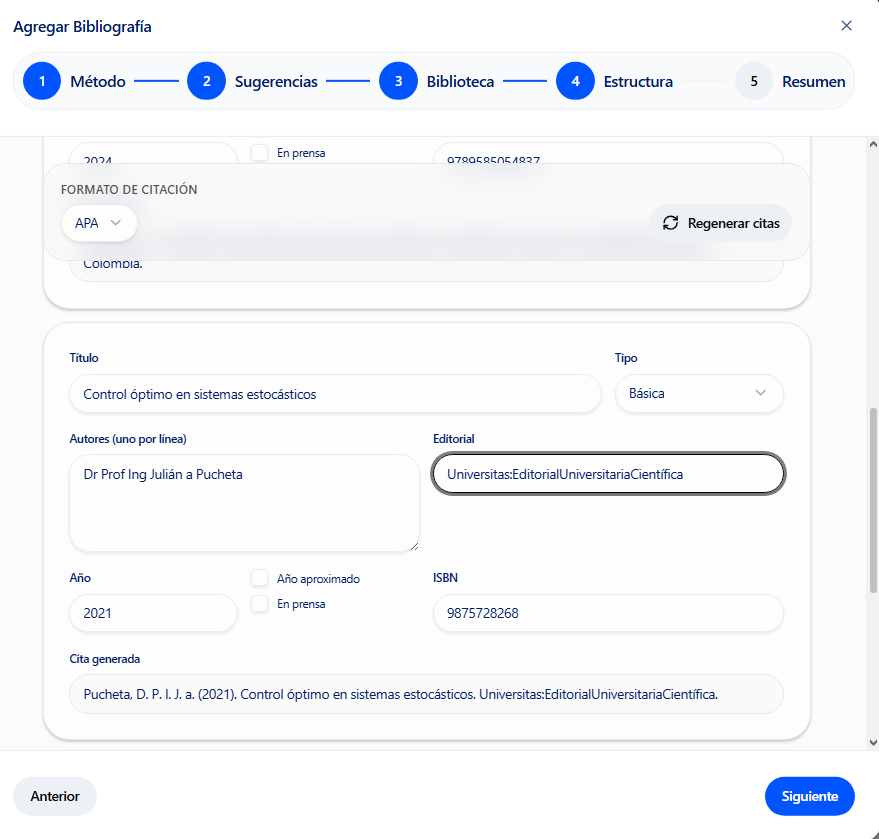Go back with the Anterior button
The width and height of the screenshot is (879, 839).
tap(55, 796)
